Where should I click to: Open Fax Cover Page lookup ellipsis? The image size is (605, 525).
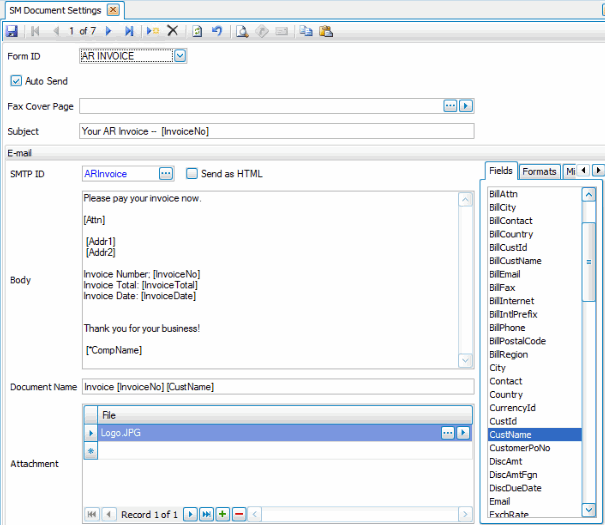(450, 105)
